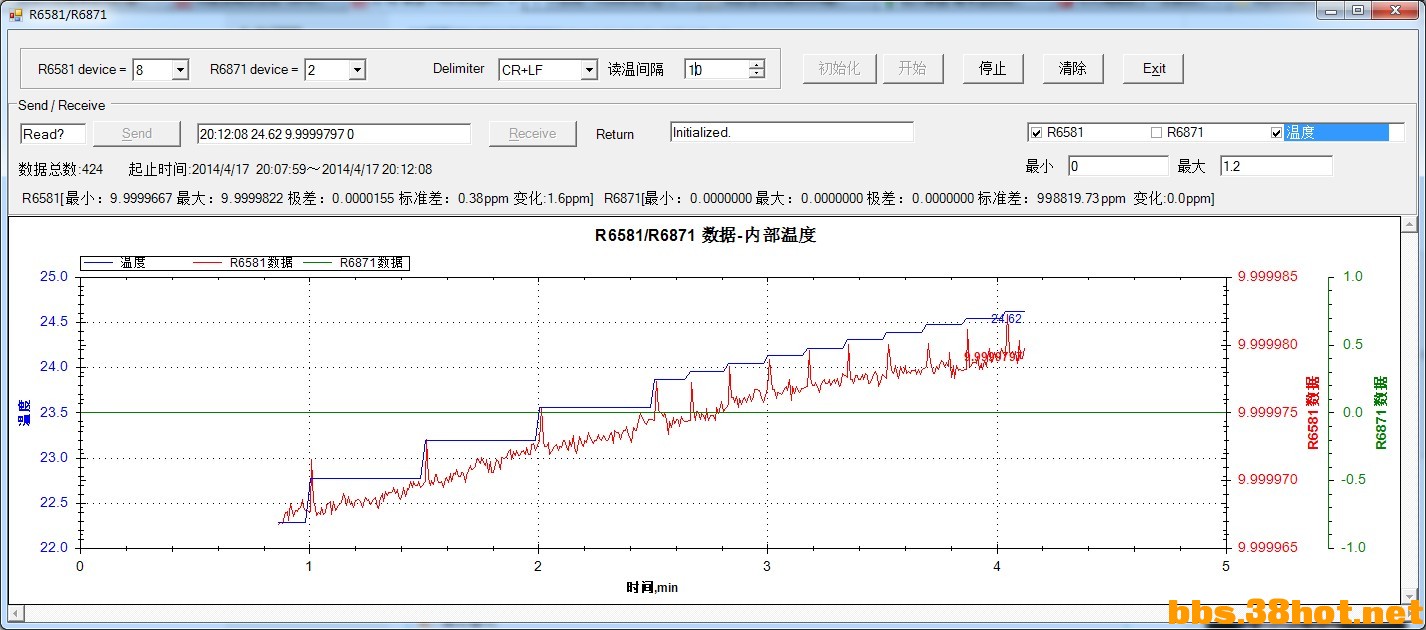This screenshot has height=630, width=1426.
Task: Click the 读温间隔 number field
Action: [x=717, y=70]
